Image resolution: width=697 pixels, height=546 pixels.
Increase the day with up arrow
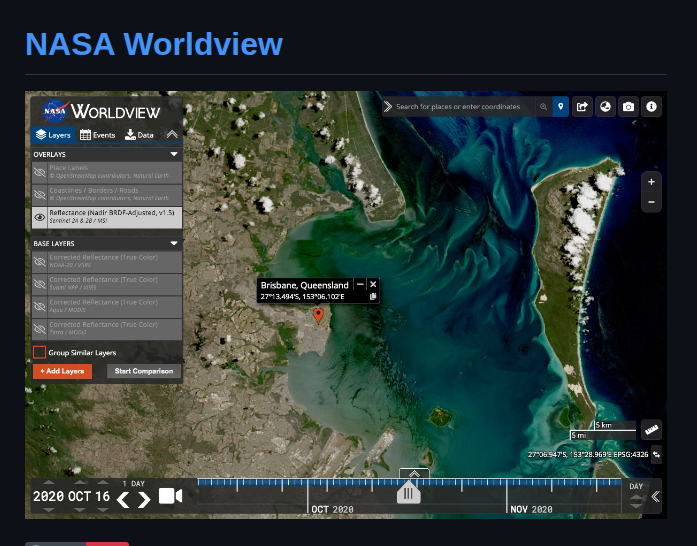point(103,482)
